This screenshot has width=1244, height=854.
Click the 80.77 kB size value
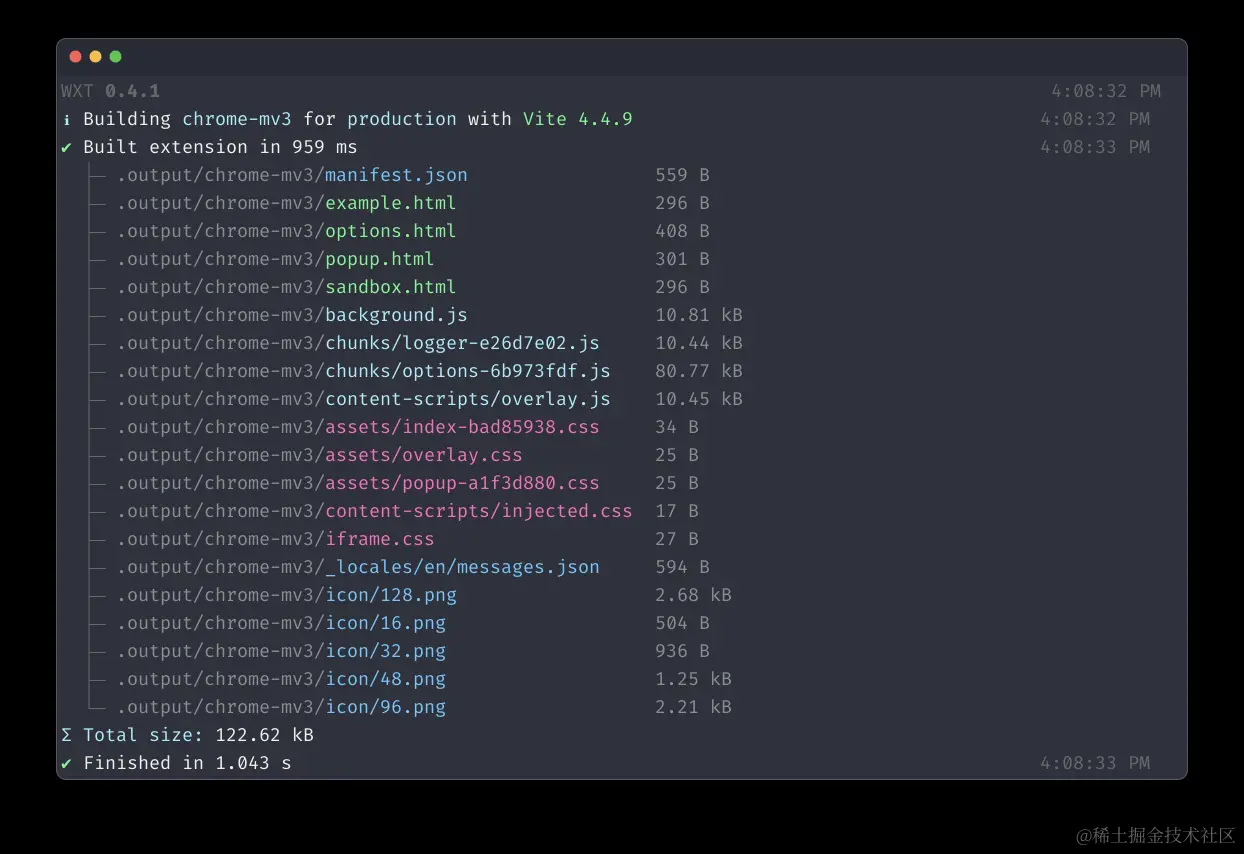[699, 371]
